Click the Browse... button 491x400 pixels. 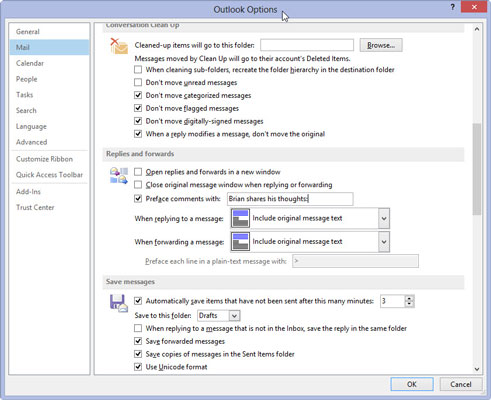[x=381, y=45]
